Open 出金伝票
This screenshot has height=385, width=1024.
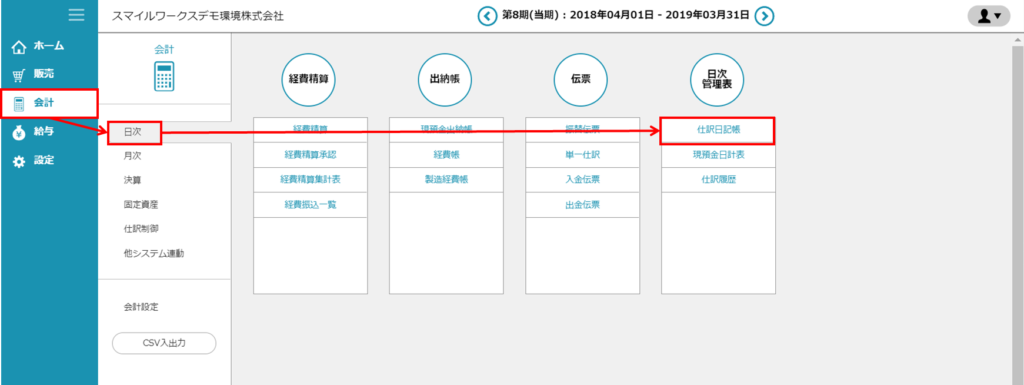(x=582, y=205)
